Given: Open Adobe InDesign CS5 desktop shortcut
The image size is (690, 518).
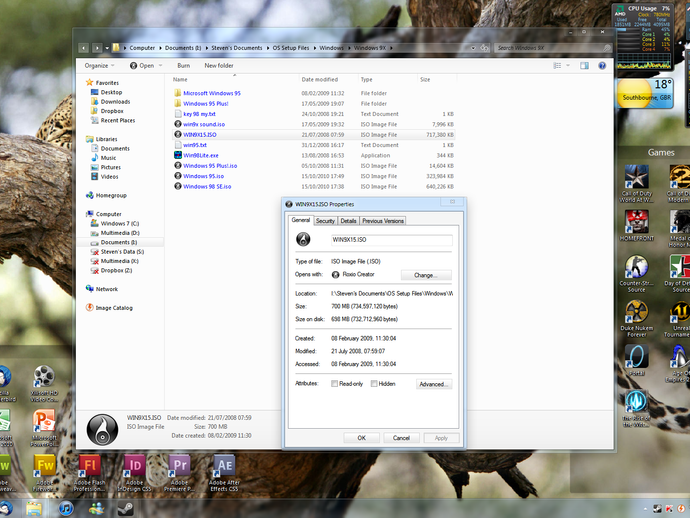Looking at the screenshot, I should (135, 473).
